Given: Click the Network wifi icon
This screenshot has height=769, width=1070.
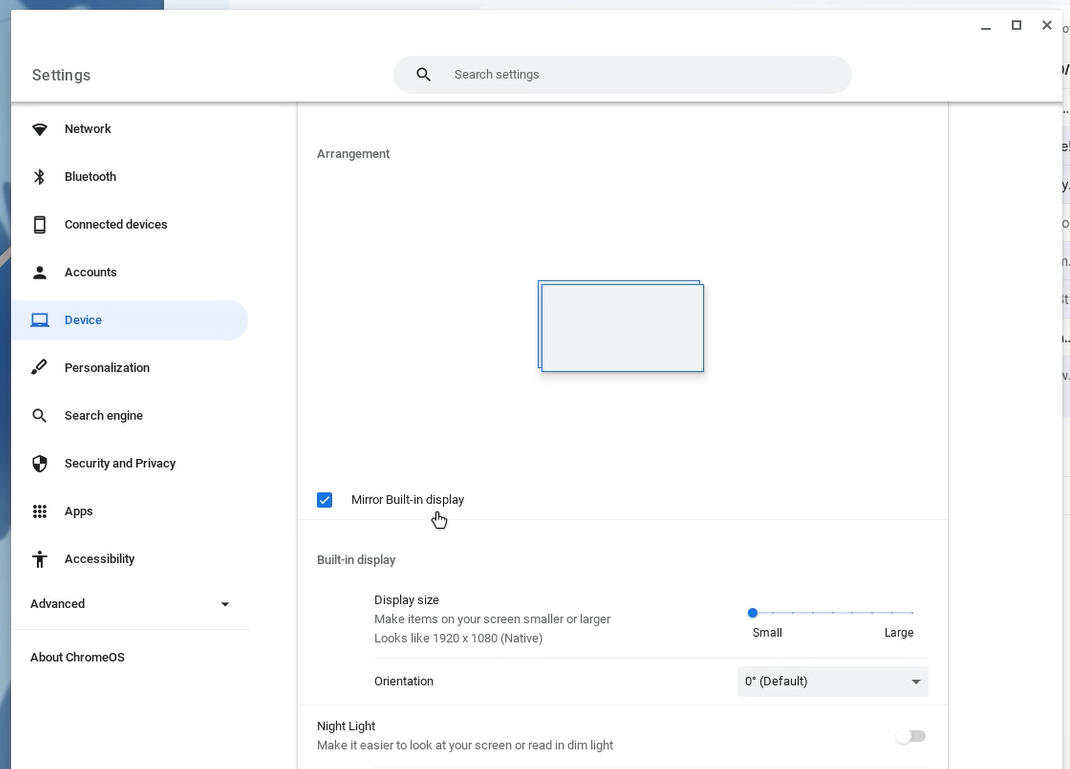Looking at the screenshot, I should (x=40, y=129).
